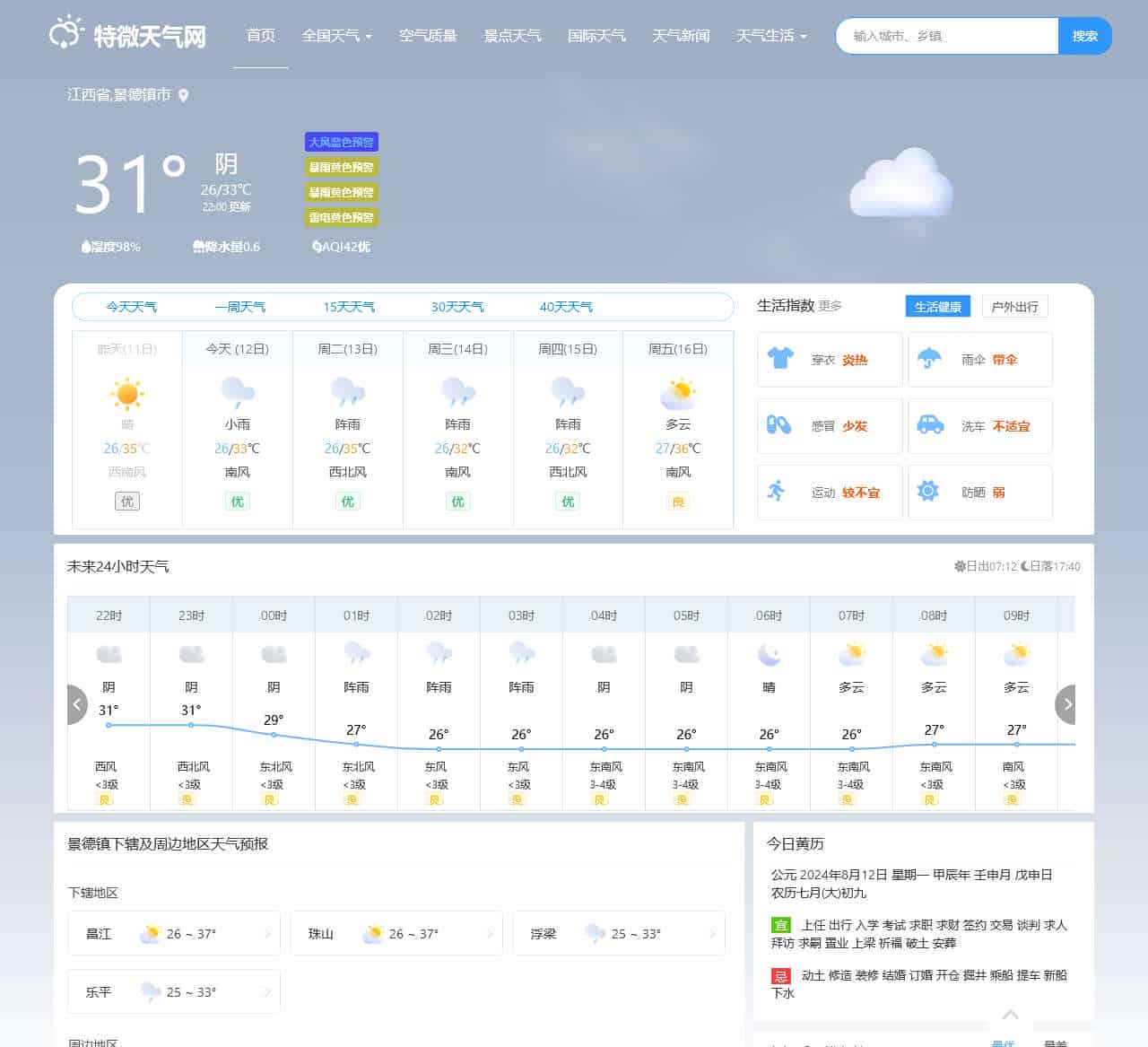Select the 生活健康 index tab
This screenshot has width=1148, height=1047.
(x=938, y=307)
